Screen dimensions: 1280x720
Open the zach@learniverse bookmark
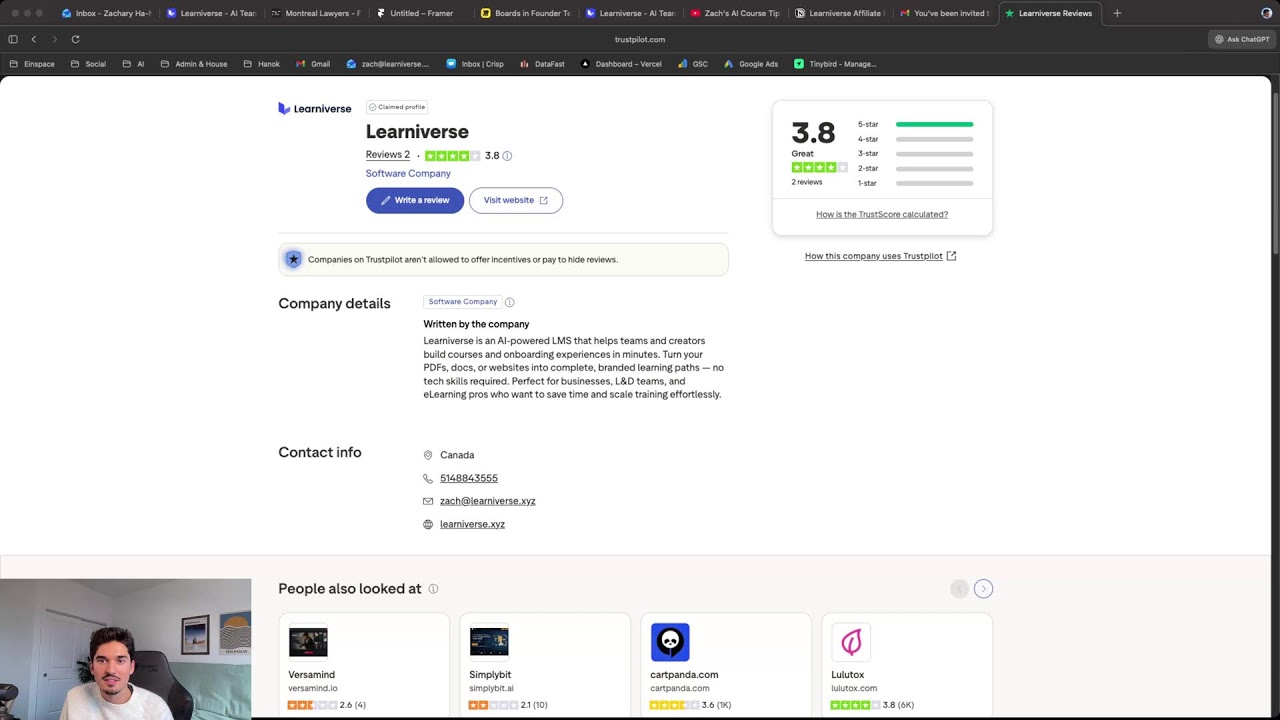pyautogui.click(x=388, y=64)
